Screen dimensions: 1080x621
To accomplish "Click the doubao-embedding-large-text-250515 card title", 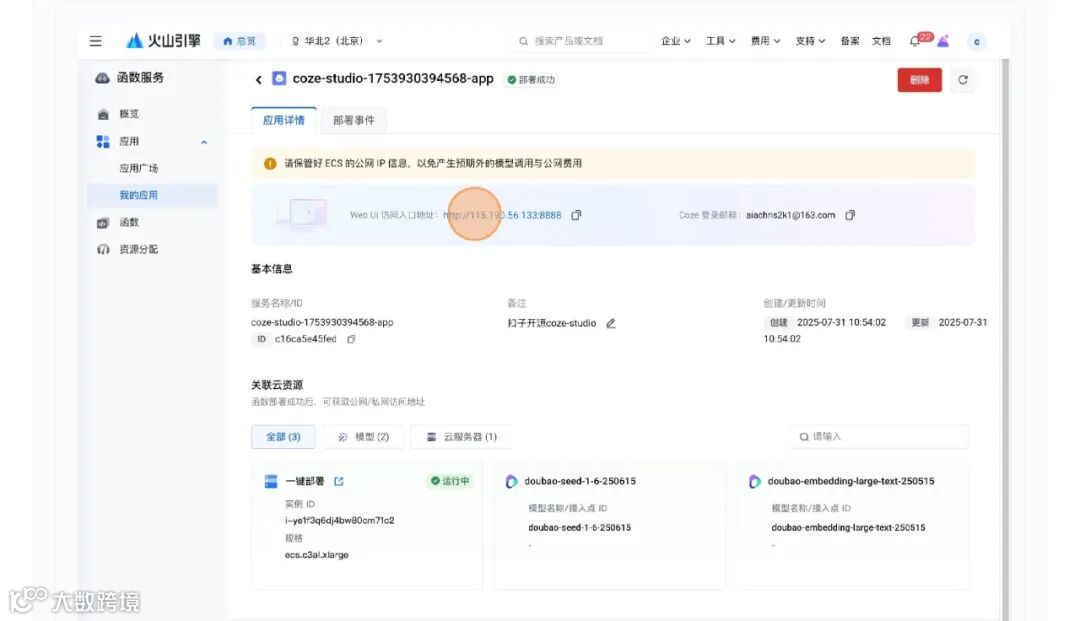I will pos(851,481).
